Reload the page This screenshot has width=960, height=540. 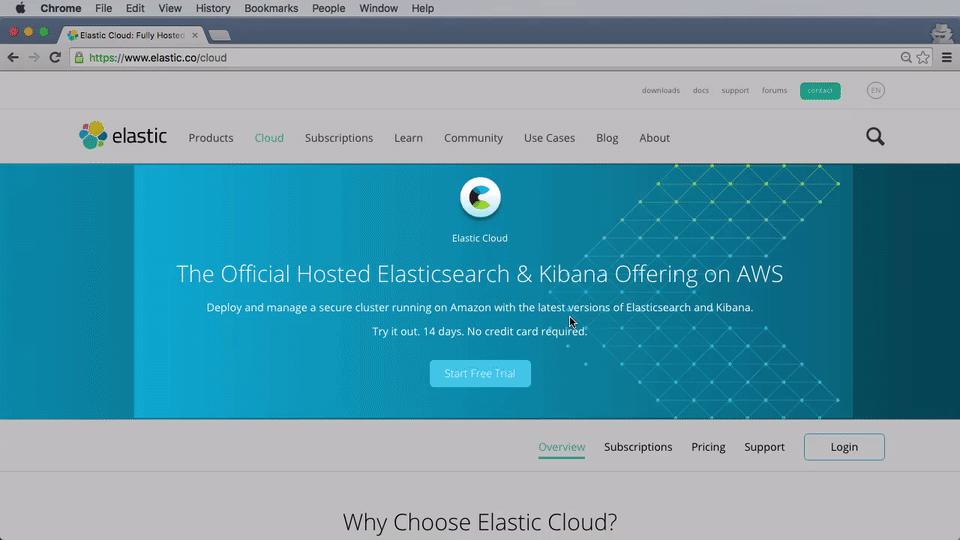55,58
